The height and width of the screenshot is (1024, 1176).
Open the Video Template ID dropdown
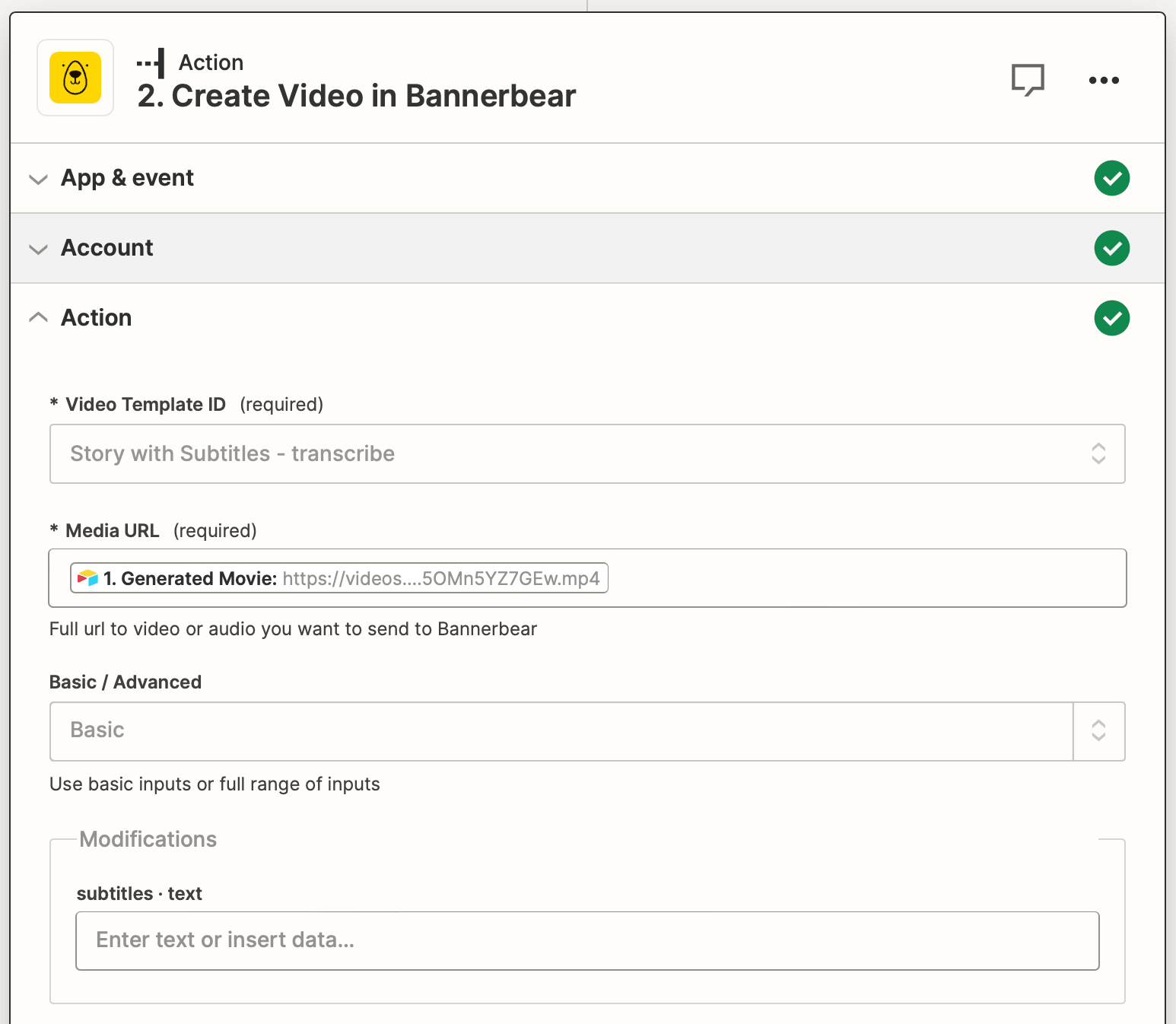point(586,453)
